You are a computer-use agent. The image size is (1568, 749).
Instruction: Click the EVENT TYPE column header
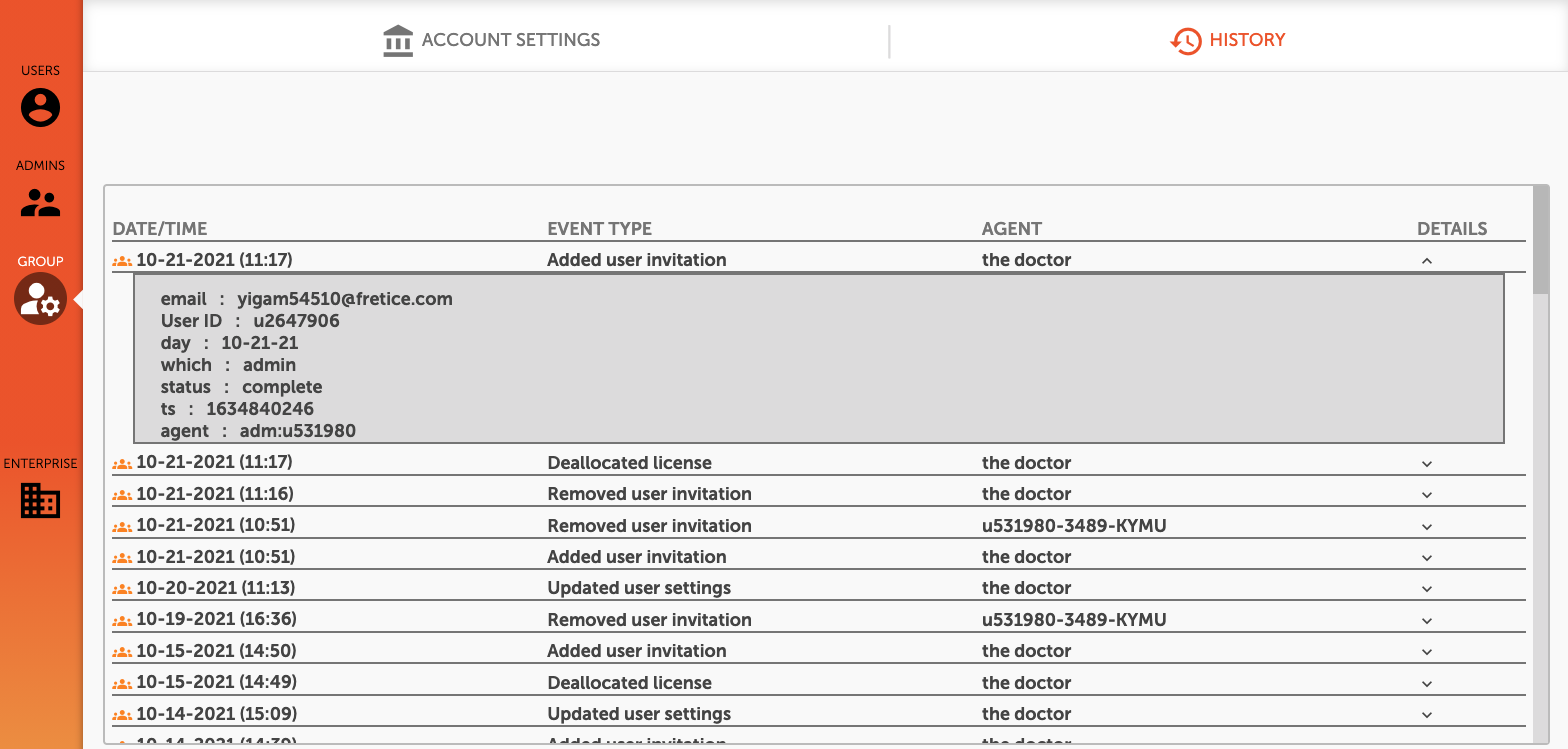(x=599, y=229)
